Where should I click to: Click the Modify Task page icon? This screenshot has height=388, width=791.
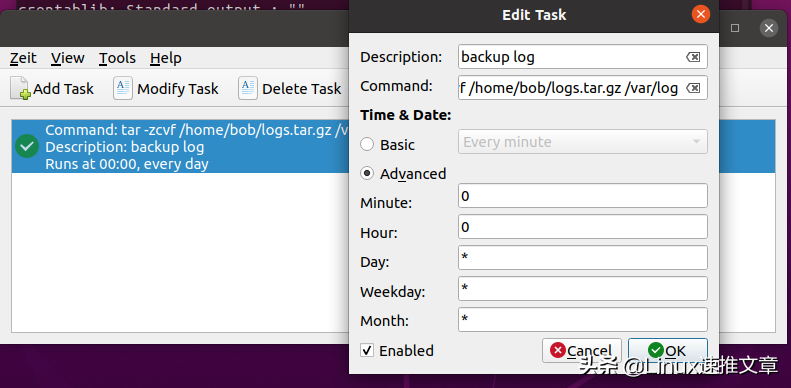(123, 88)
